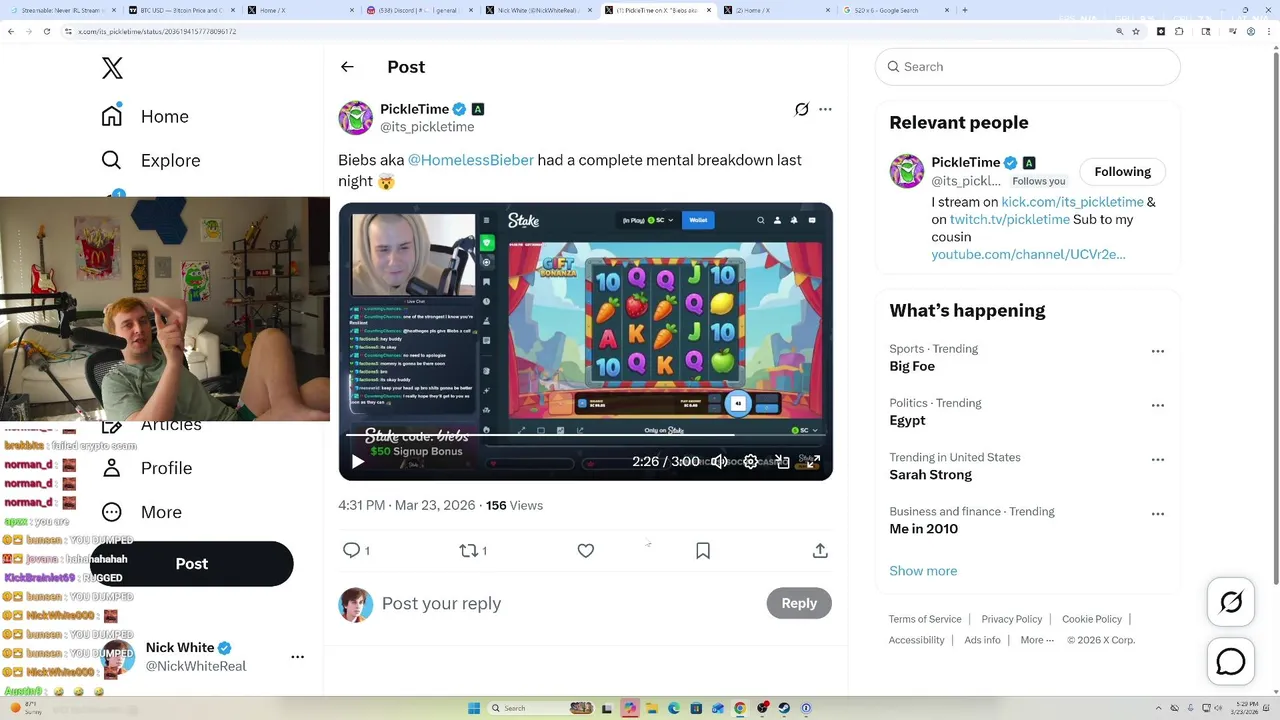This screenshot has height=720, width=1280.
Task: Open Big Foe trending topic
Action: (912, 366)
